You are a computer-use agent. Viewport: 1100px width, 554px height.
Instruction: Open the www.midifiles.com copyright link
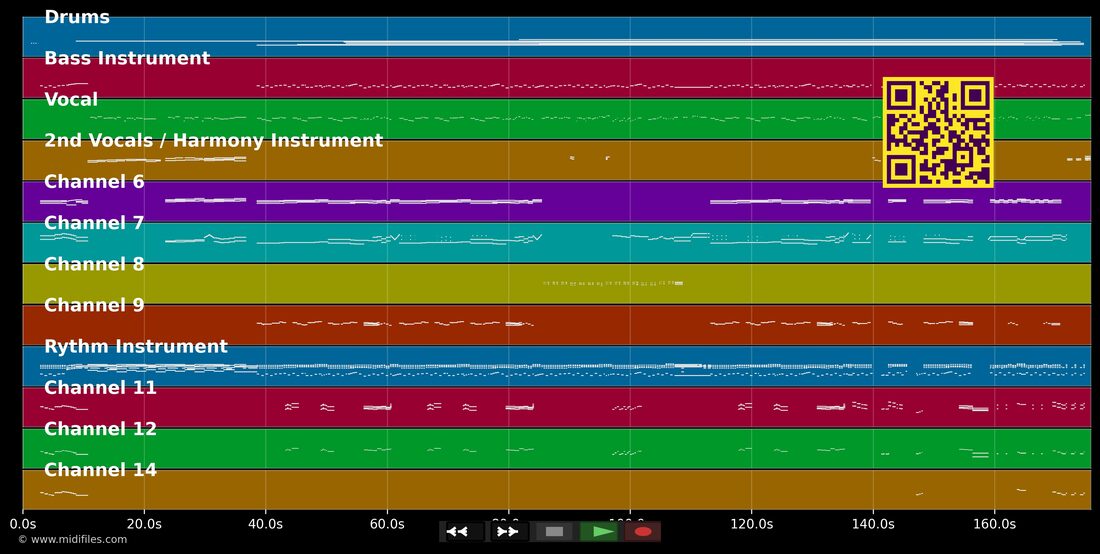tap(73, 540)
